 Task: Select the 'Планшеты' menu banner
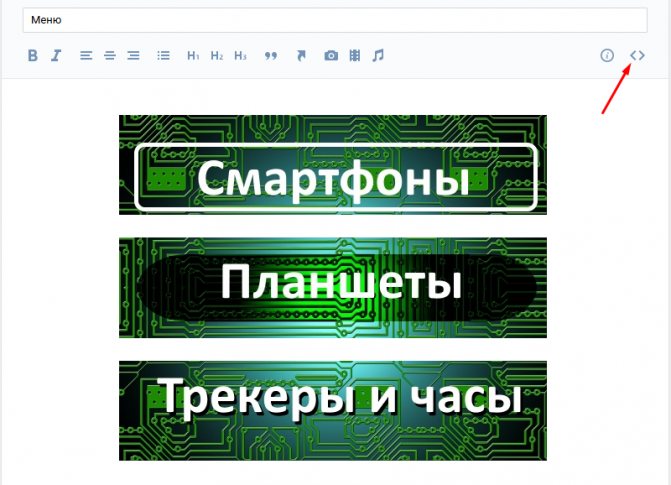[x=333, y=288]
